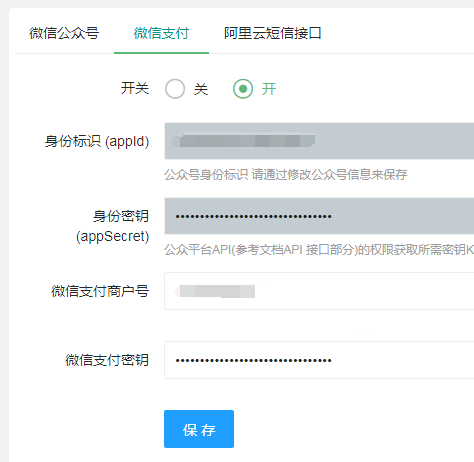The width and height of the screenshot is (474, 462).
Task: Click the green 开 text label
Action: coord(269,89)
